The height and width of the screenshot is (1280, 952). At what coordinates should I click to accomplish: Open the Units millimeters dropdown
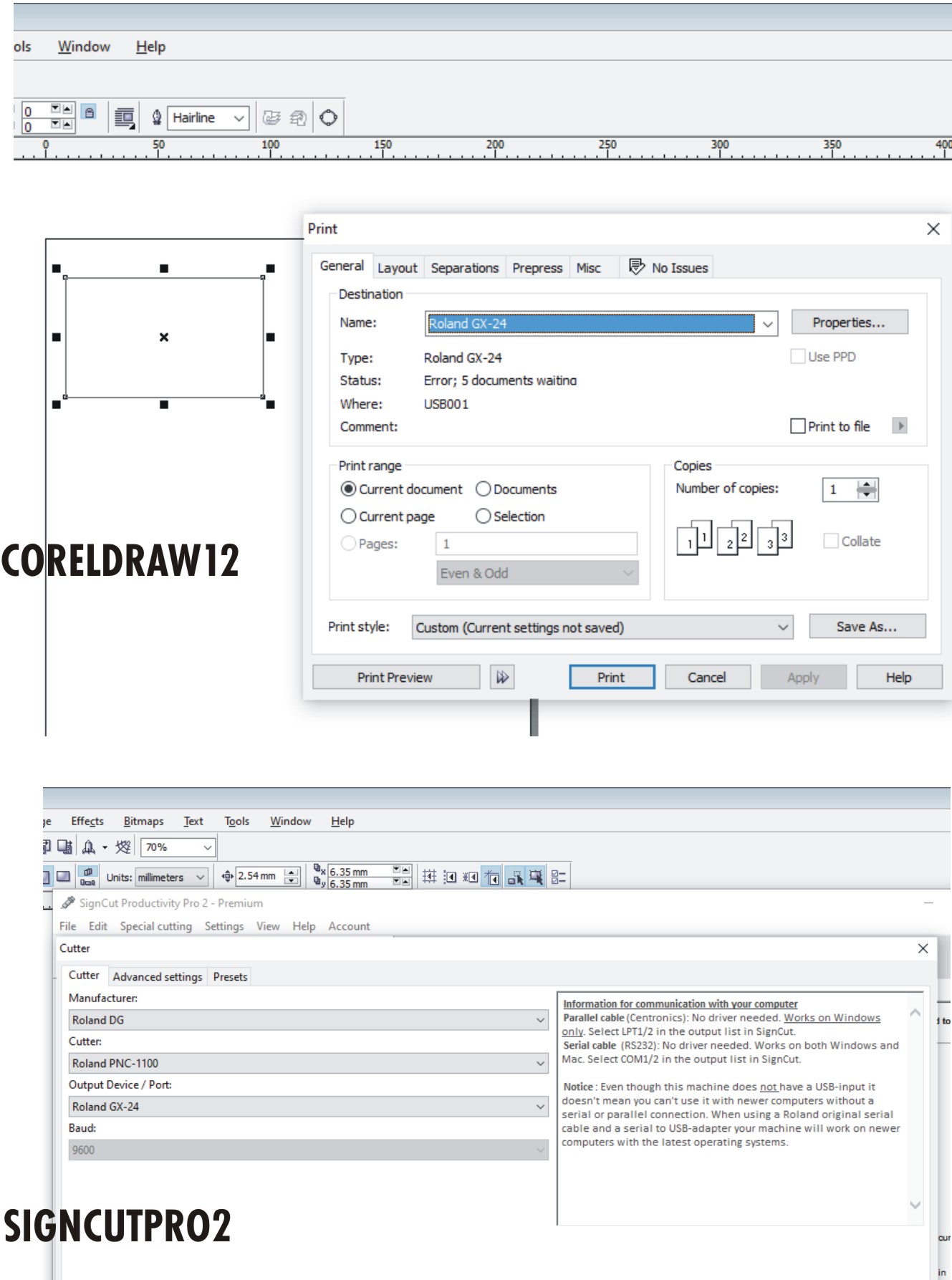(x=171, y=877)
